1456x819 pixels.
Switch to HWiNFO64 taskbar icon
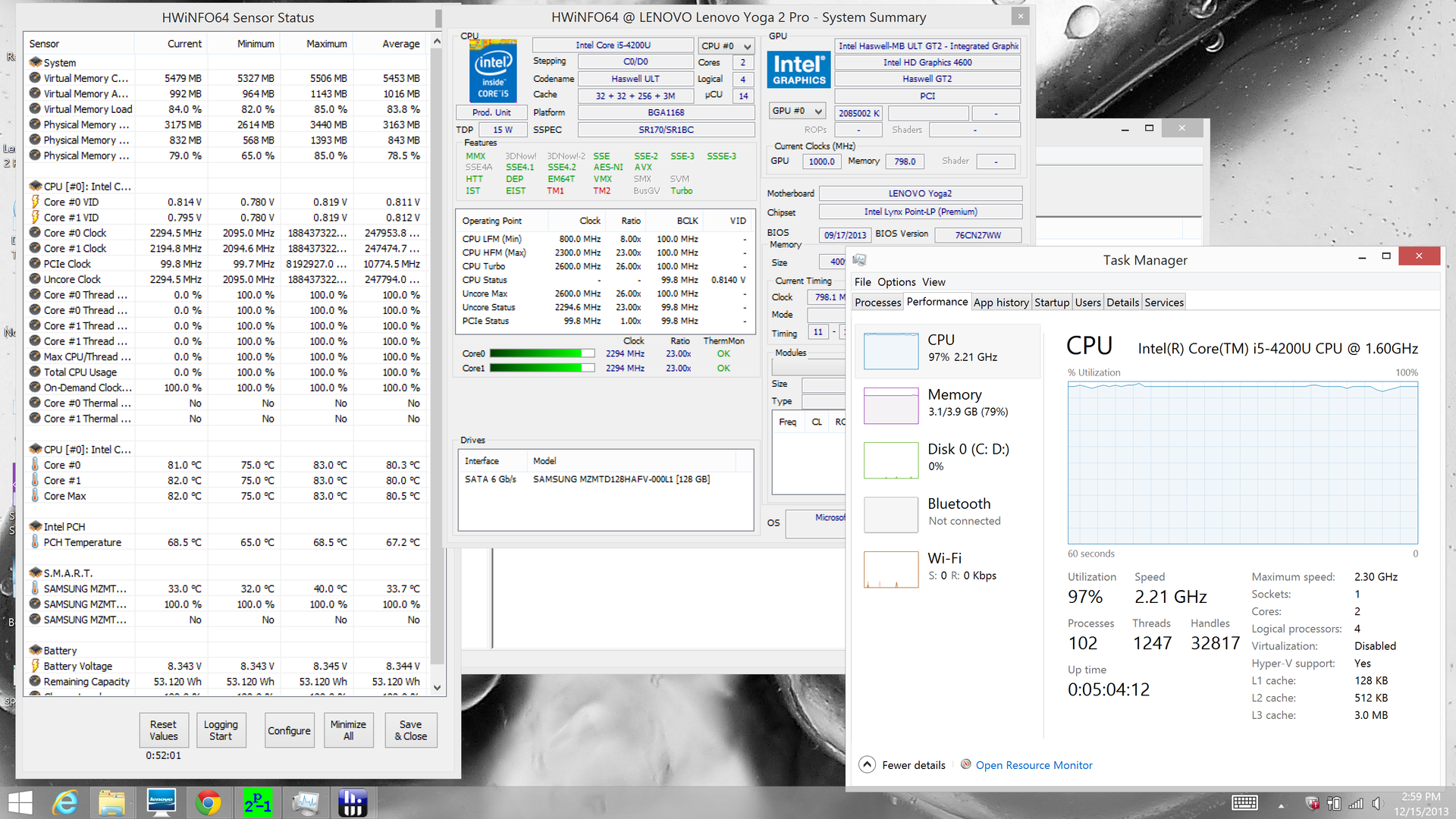pos(353,803)
